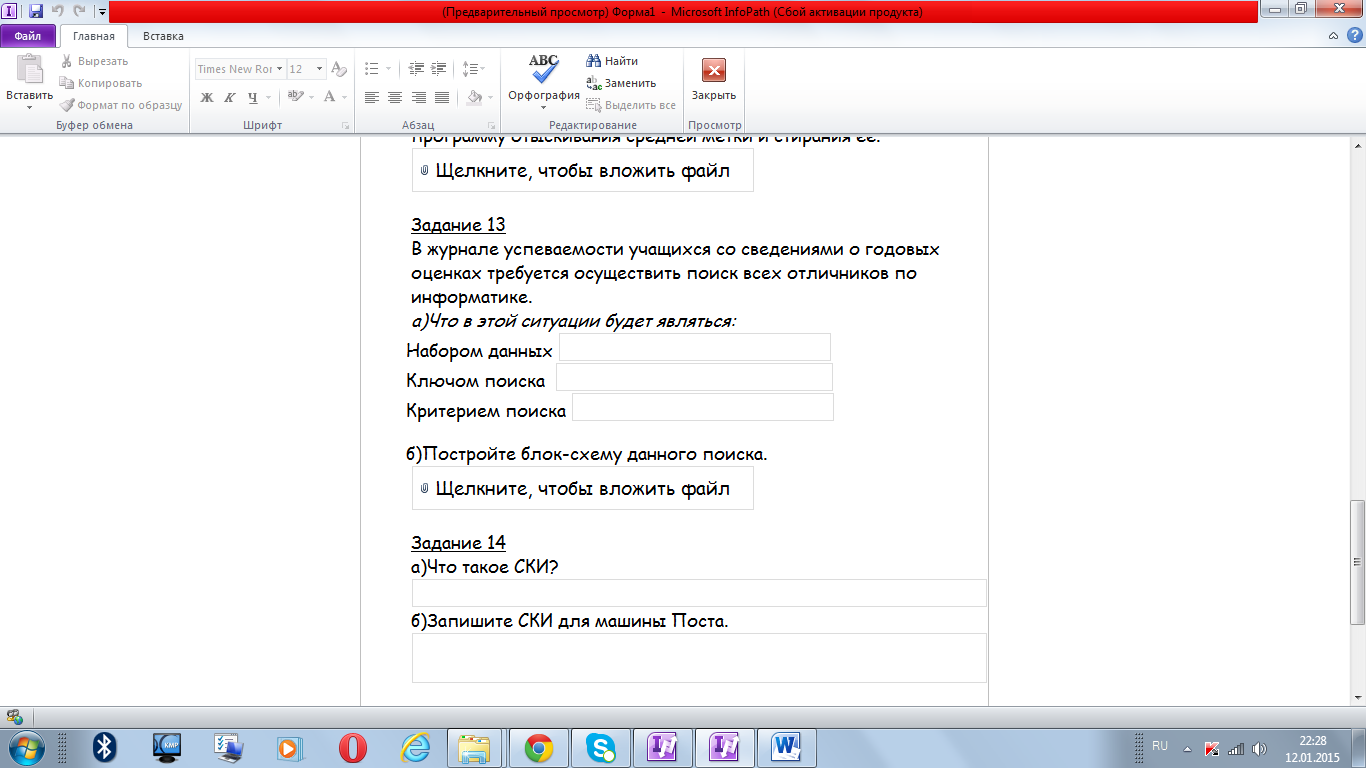
Task: Open the Opera browser taskbar icon
Action: coord(352,747)
